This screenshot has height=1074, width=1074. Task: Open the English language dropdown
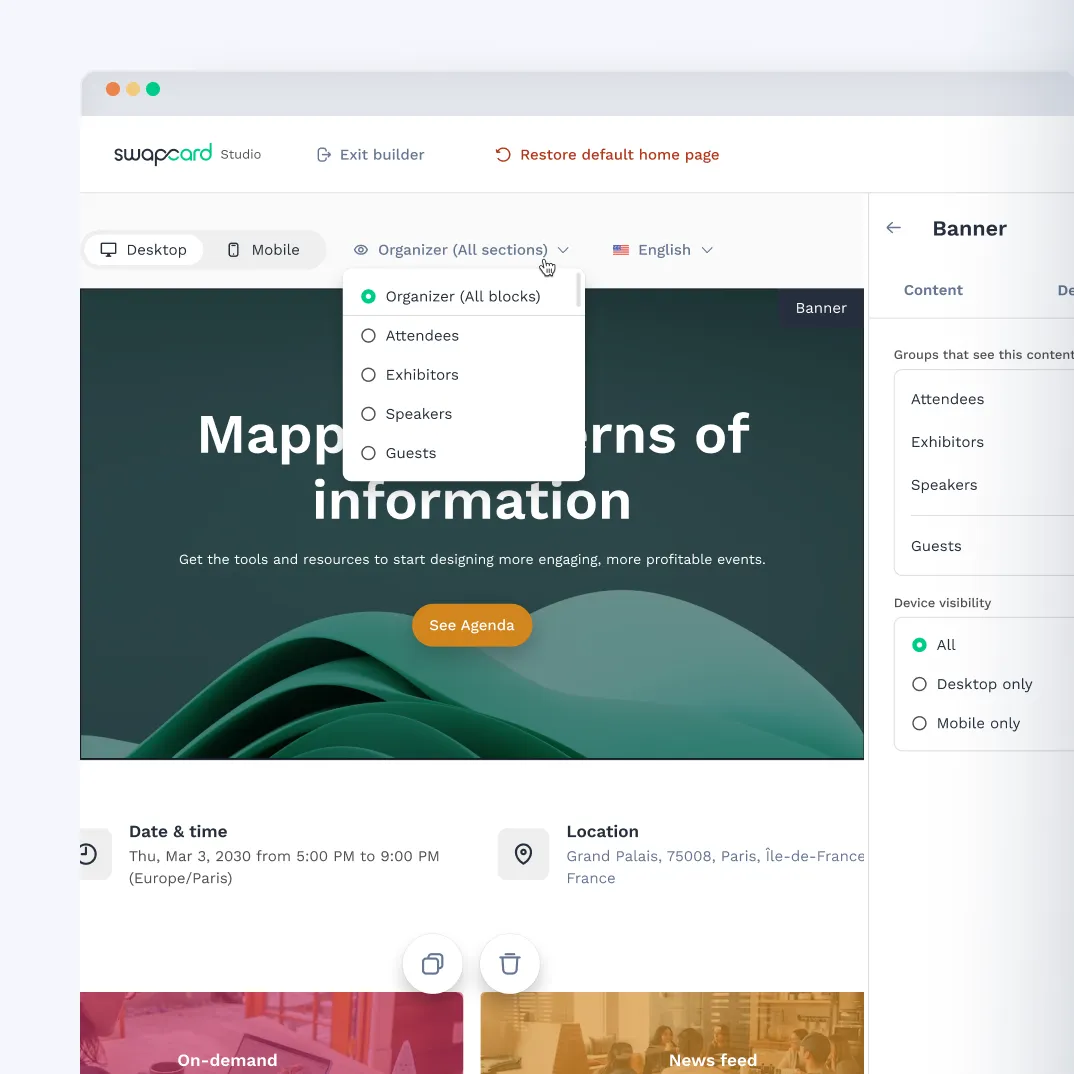click(707, 249)
